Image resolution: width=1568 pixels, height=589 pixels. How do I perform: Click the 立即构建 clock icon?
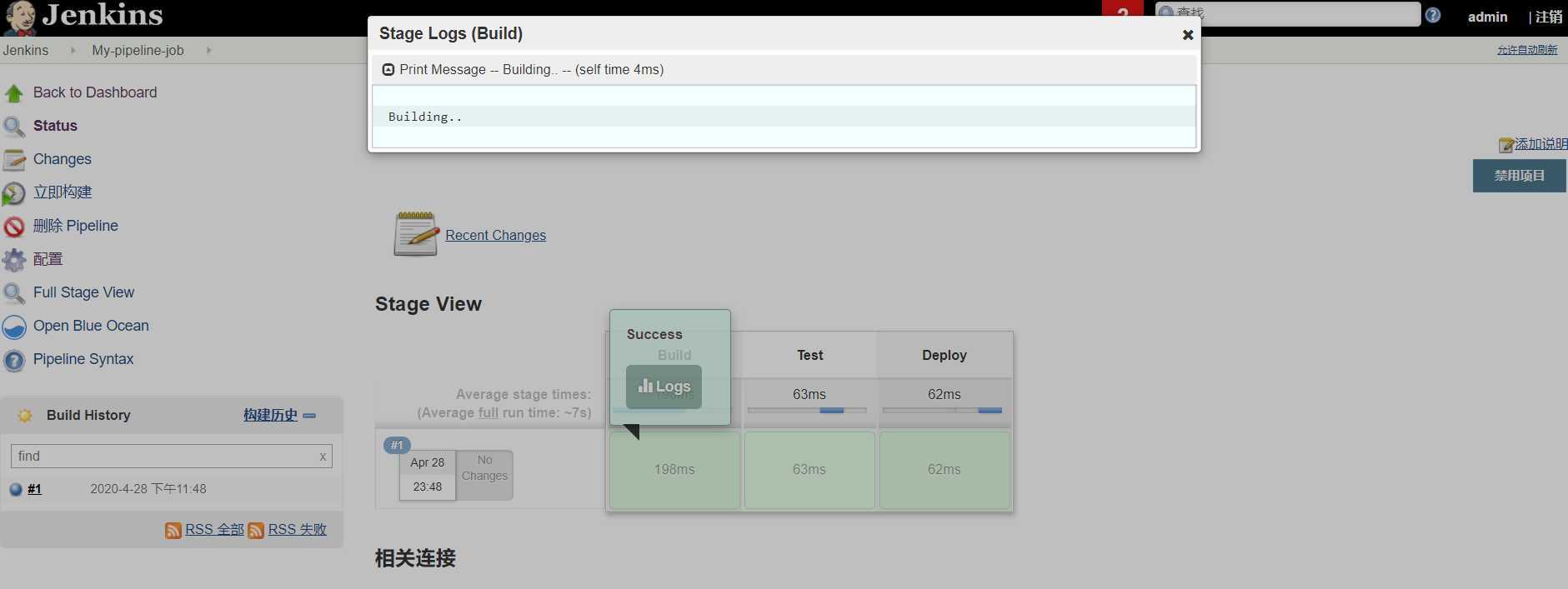click(14, 193)
